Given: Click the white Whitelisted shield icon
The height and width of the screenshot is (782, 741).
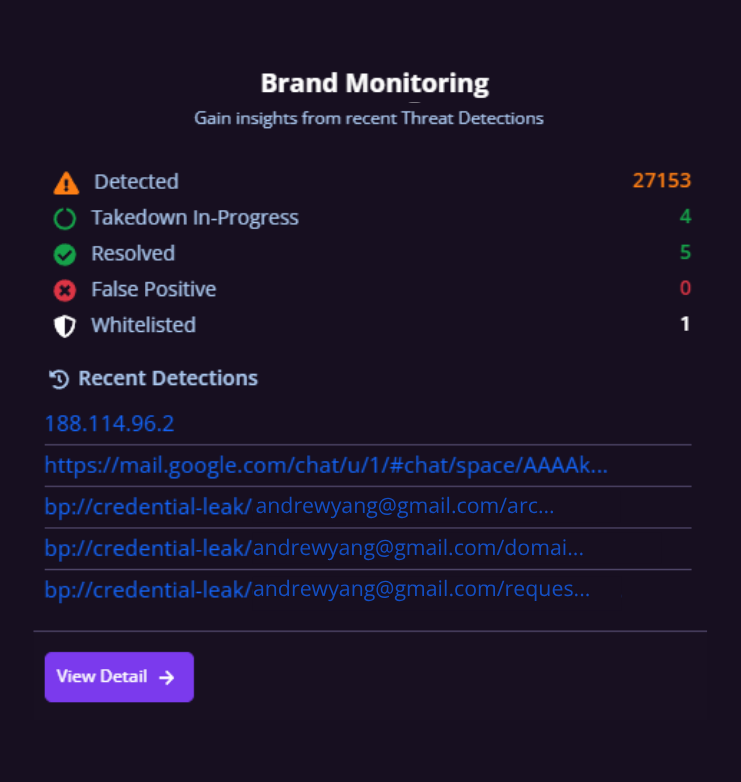Looking at the screenshot, I should pyautogui.click(x=65, y=326).
